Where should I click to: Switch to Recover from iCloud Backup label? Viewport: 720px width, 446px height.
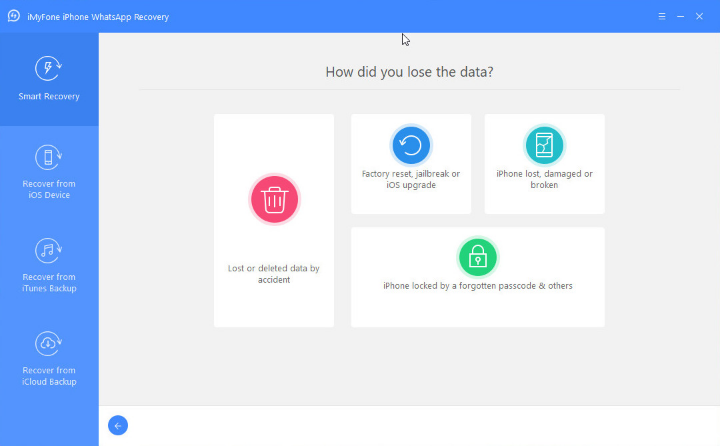coord(49,376)
